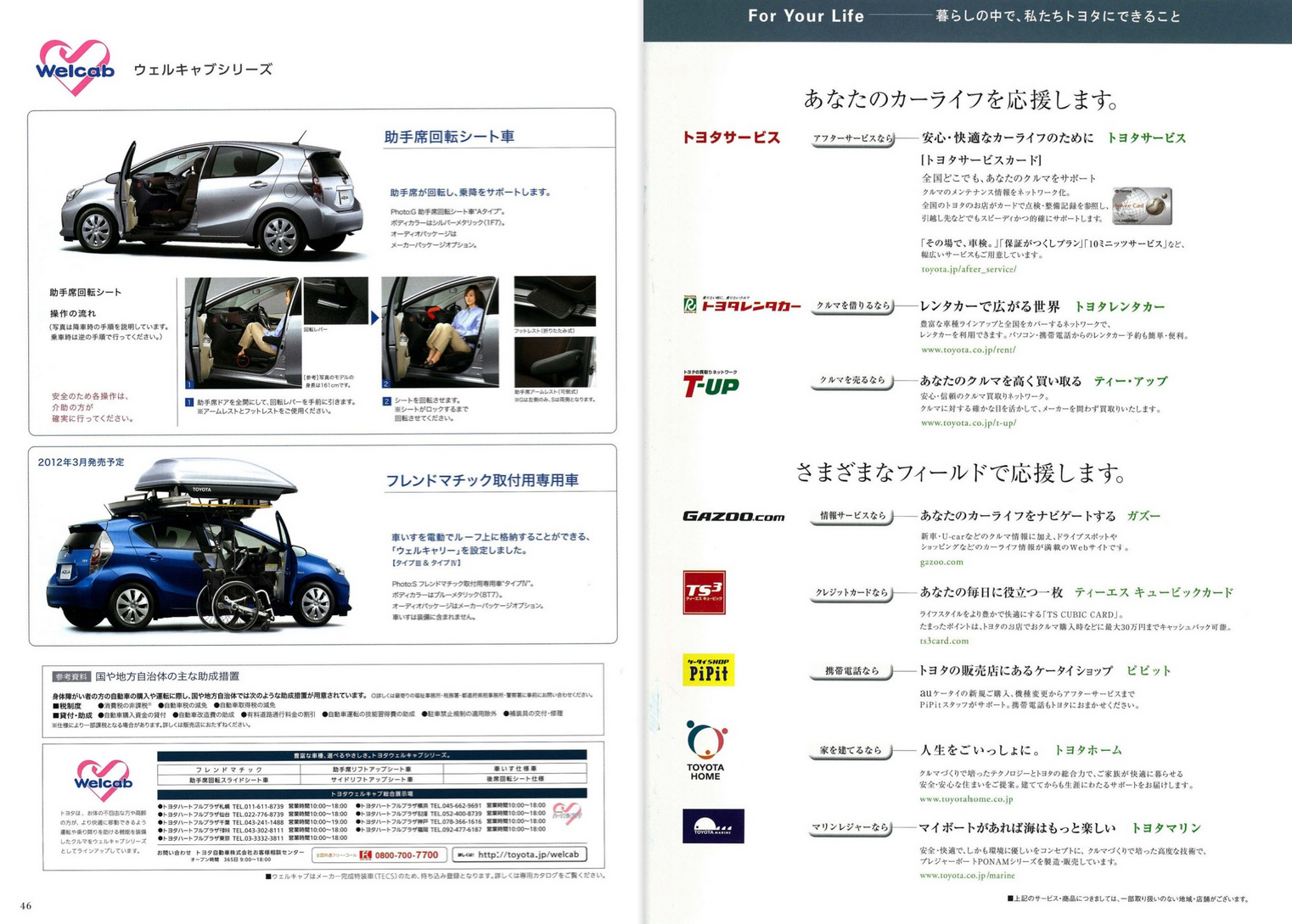Click the 0800-700-7700 phone number box

[379, 854]
